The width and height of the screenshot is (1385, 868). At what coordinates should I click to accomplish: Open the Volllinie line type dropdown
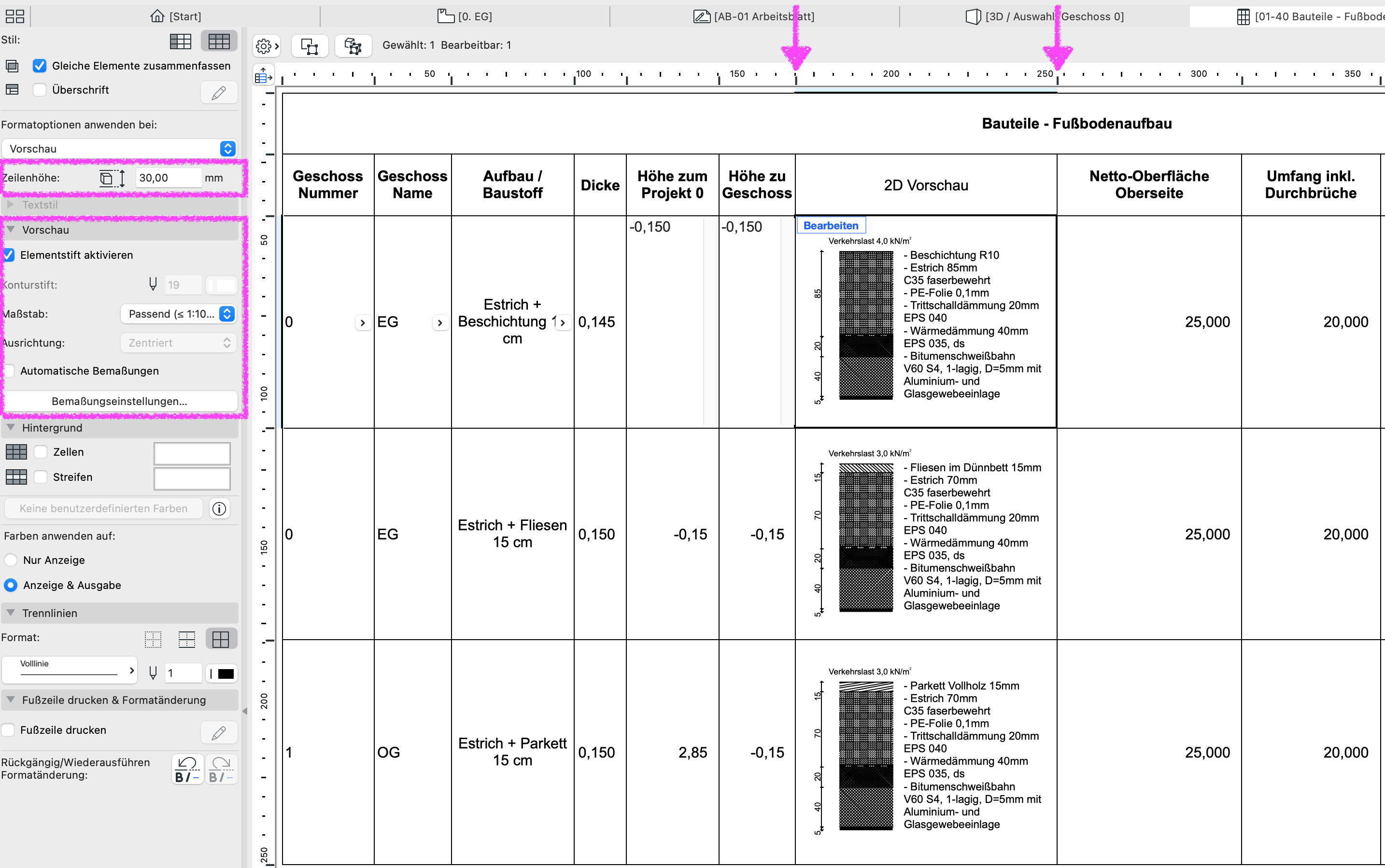tap(70, 670)
